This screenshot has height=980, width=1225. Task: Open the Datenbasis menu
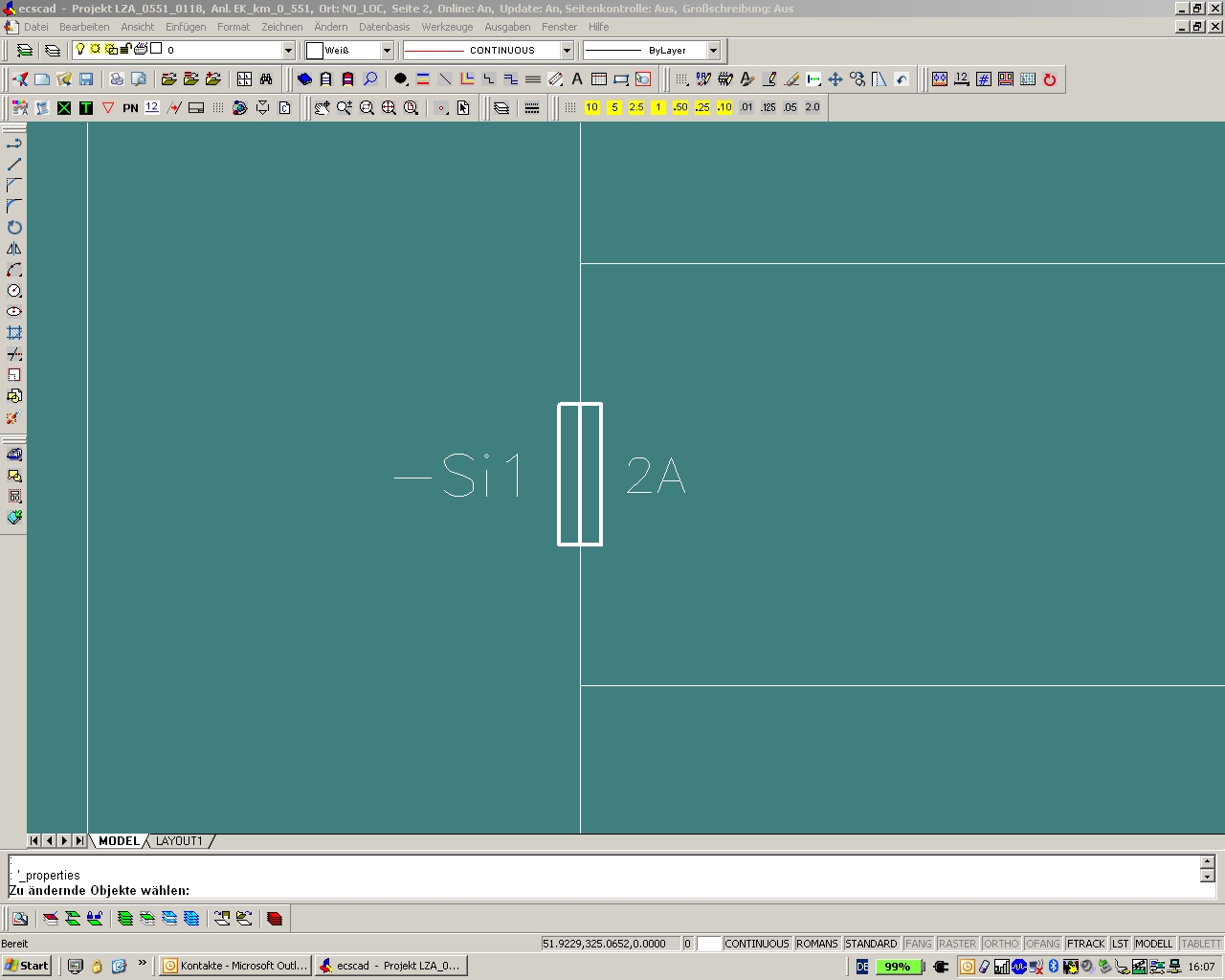click(385, 27)
